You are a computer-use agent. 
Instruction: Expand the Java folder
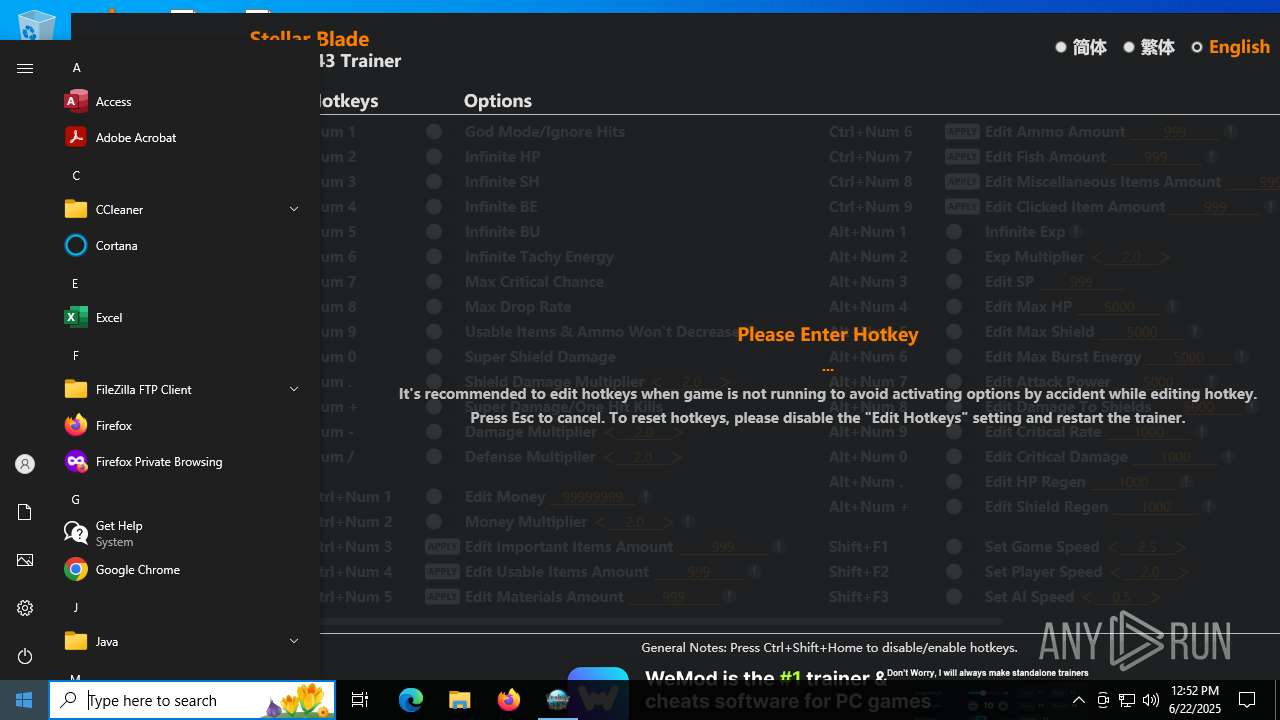pyautogui.click(x=294, y=641)
